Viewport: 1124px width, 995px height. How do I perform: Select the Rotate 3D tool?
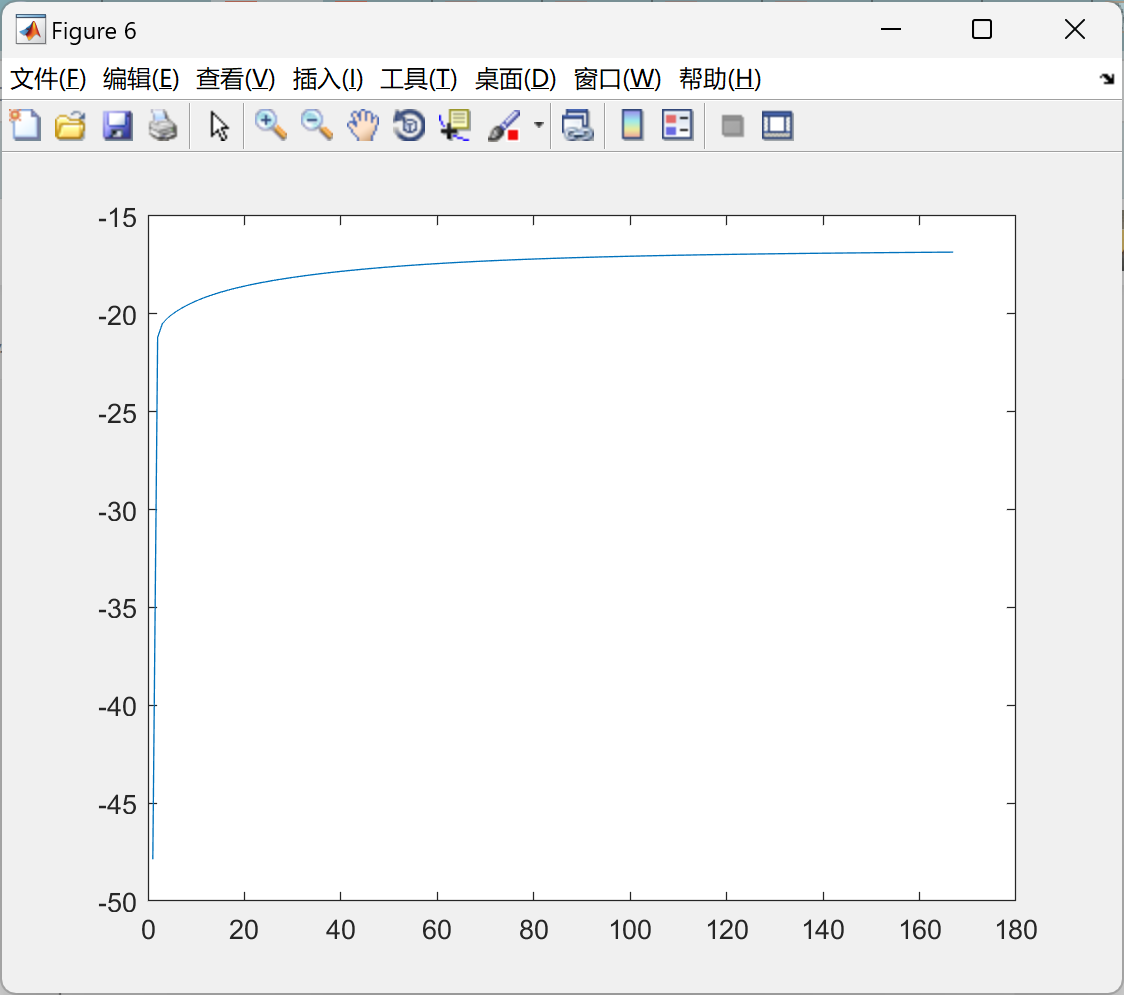[x=409, y=125]
